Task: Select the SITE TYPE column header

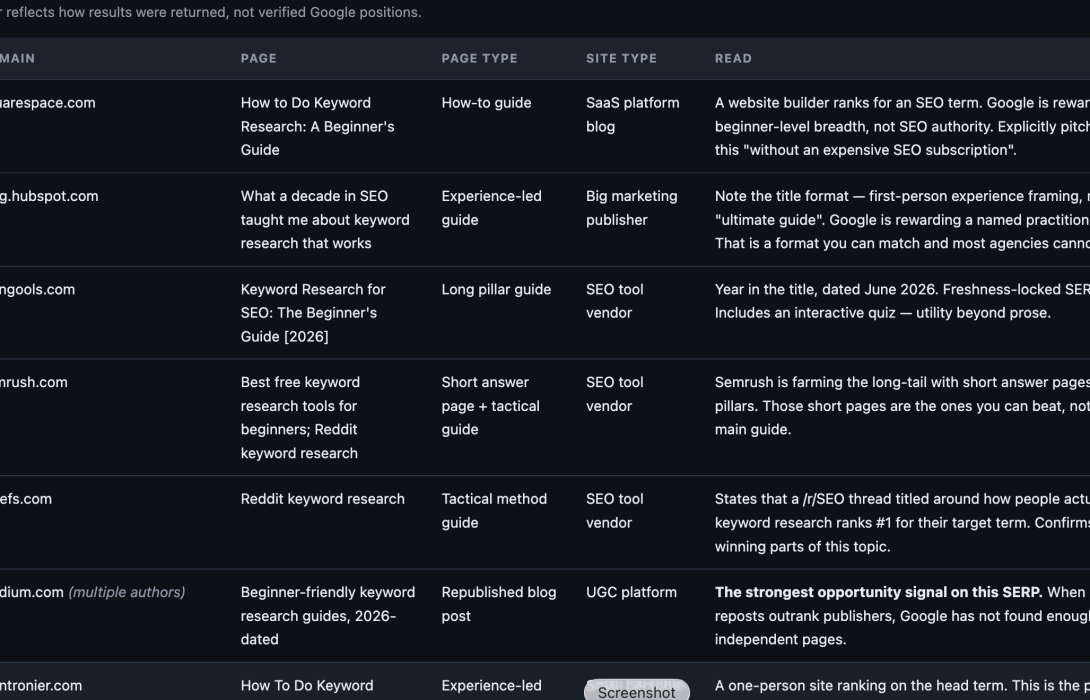Action: tap(621, 58)
